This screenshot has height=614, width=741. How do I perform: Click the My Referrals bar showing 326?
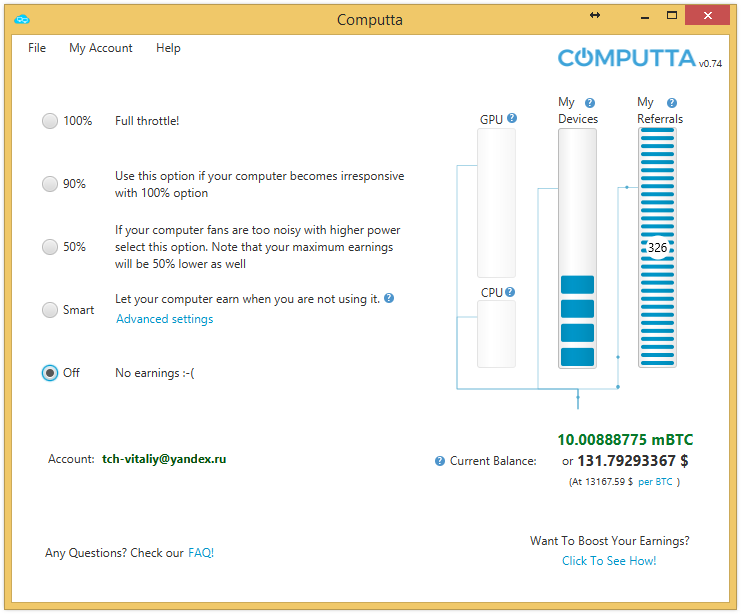(657, 248)
